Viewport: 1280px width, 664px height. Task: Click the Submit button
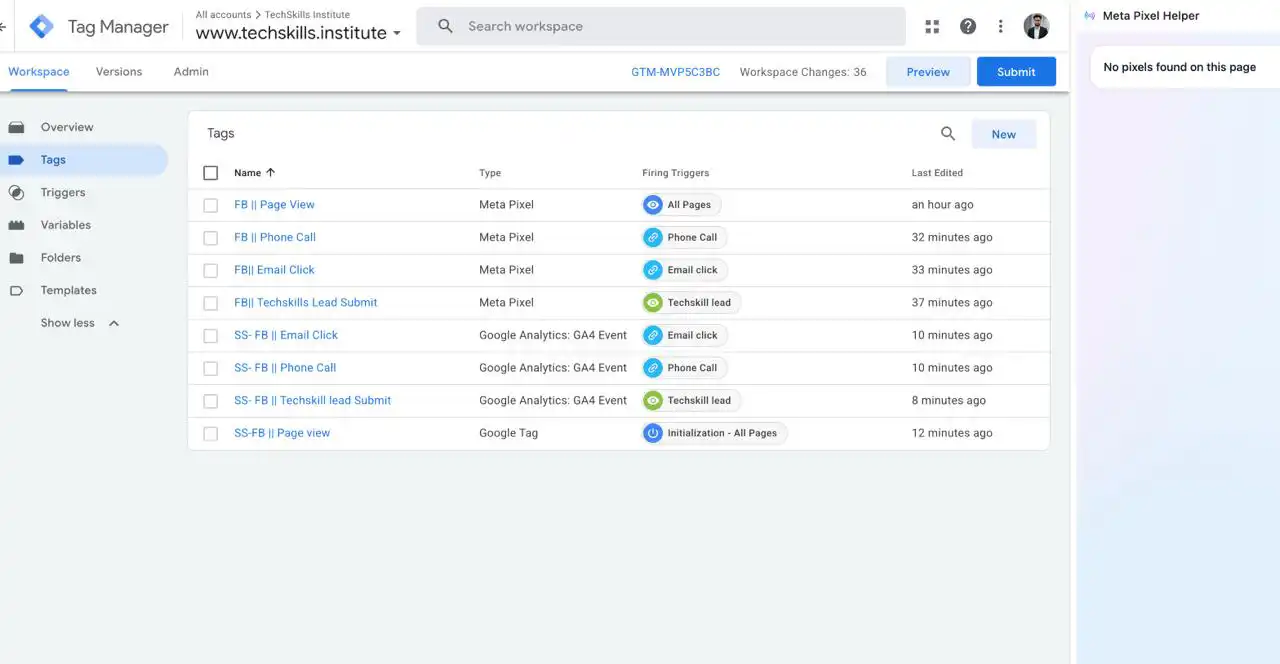click(x=1016, y=72)
